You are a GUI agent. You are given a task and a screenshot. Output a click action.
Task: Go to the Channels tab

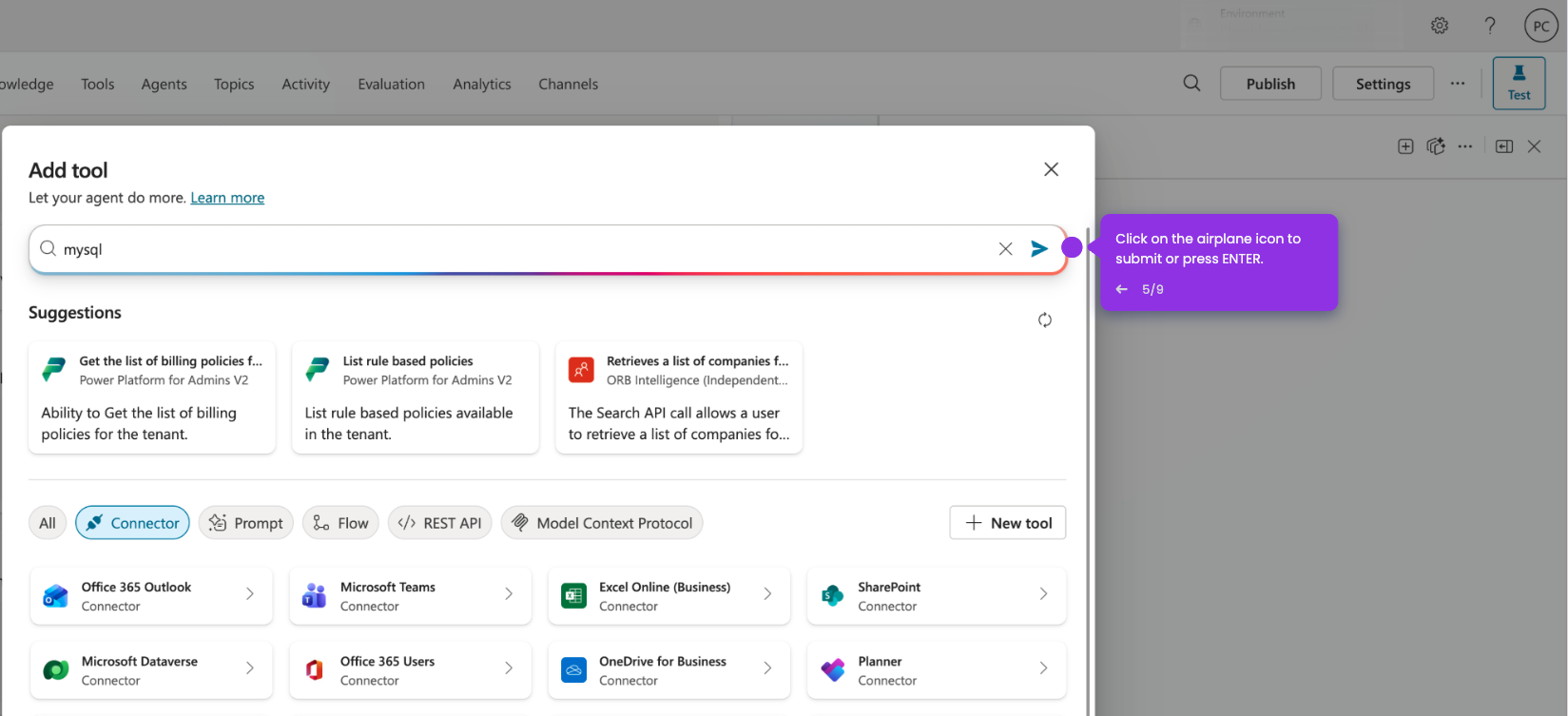(x=568, y=84)
